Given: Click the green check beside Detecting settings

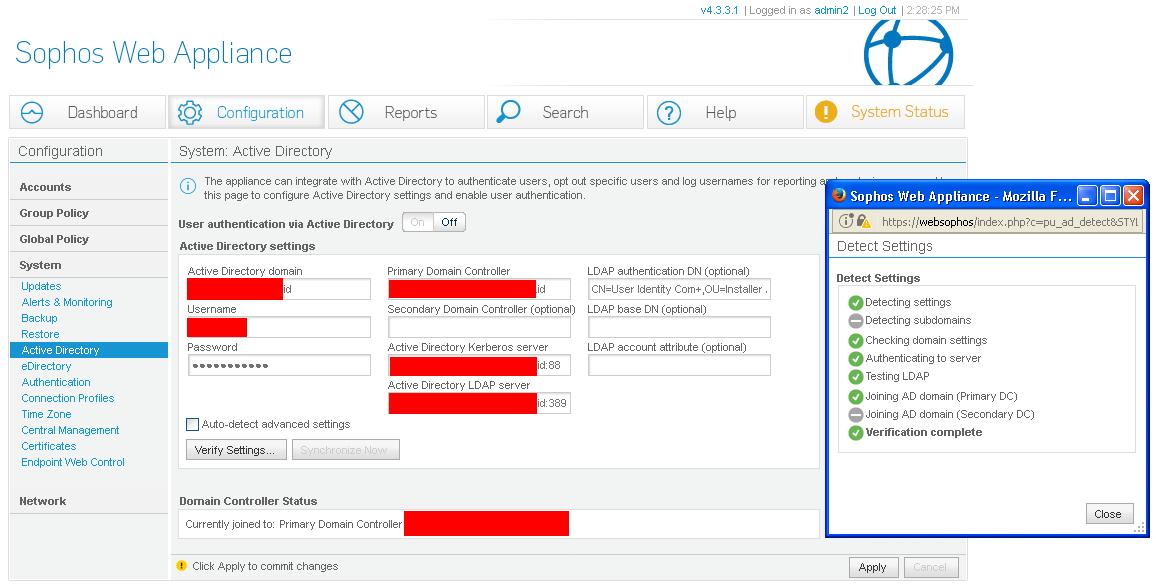Looking at the screenshot, I should pyautogui.click(x=855, y=302).
